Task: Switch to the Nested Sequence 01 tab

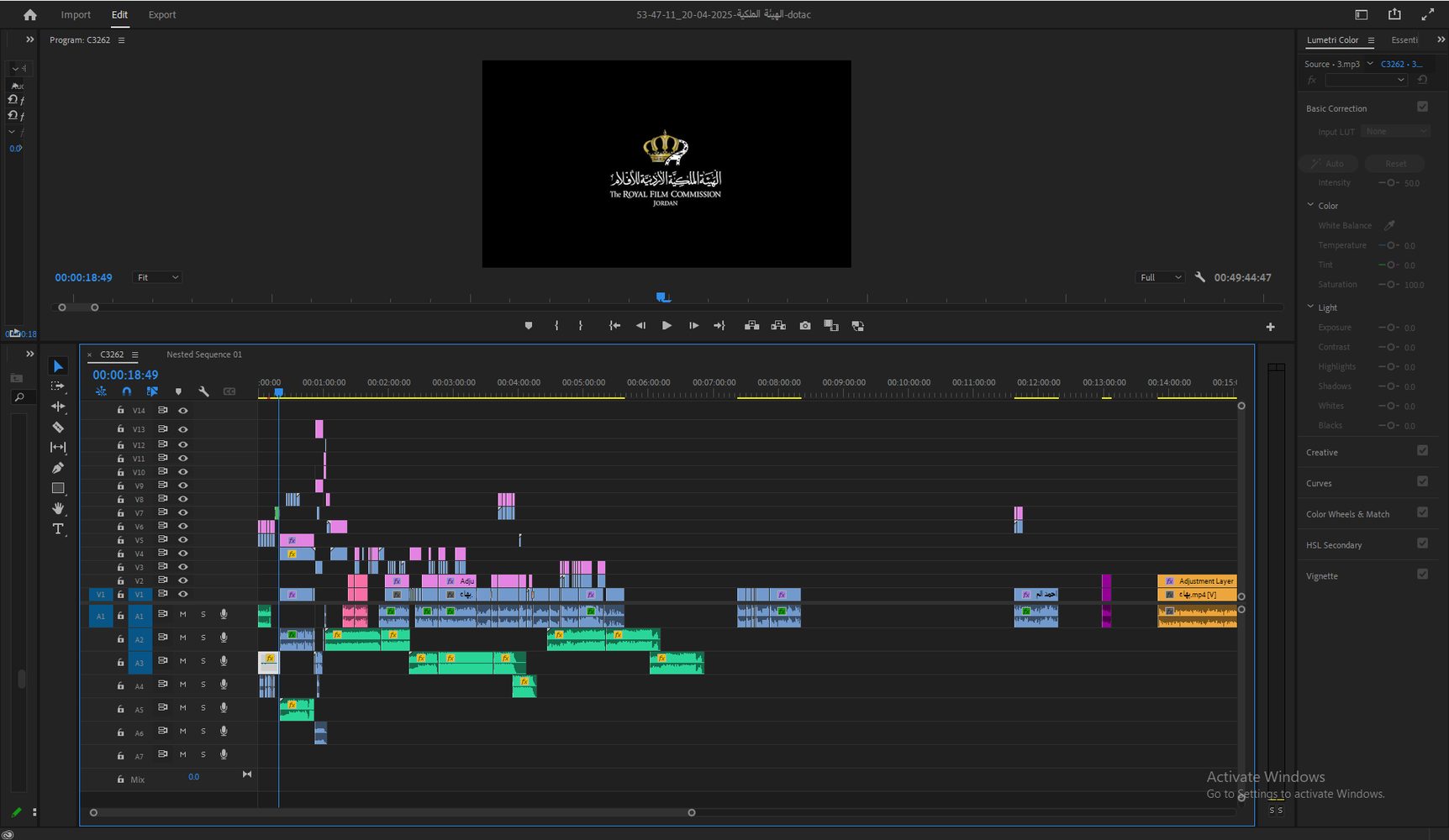Action: click(204, 354)
